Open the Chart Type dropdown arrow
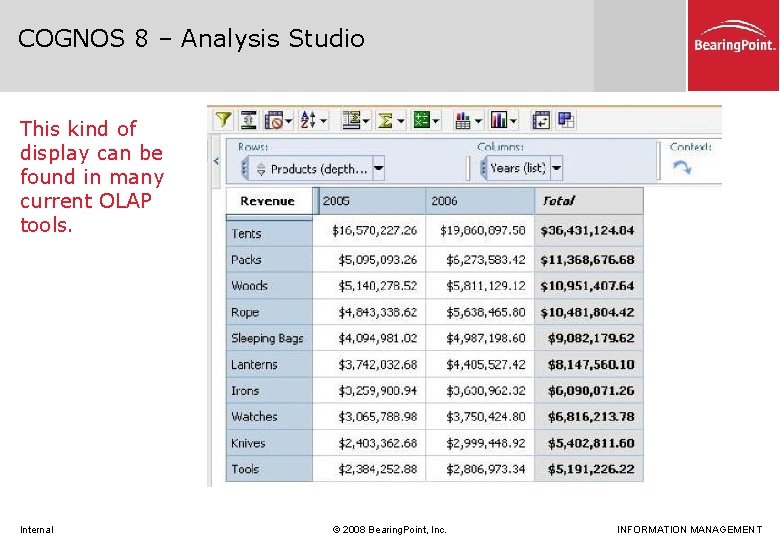The width and height of the screenshot is (780, 540). (x=478, y=121)
